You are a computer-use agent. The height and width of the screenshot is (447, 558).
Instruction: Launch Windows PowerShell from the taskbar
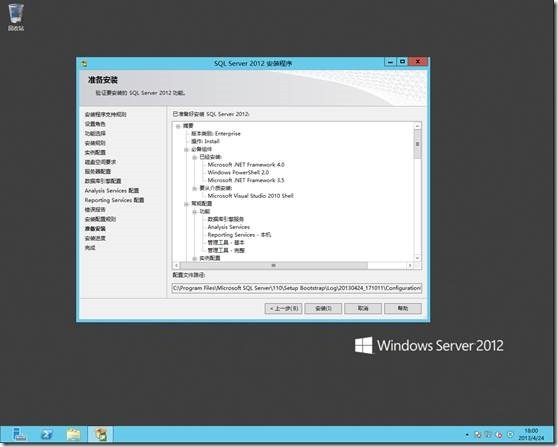click(x=47, y=434)
